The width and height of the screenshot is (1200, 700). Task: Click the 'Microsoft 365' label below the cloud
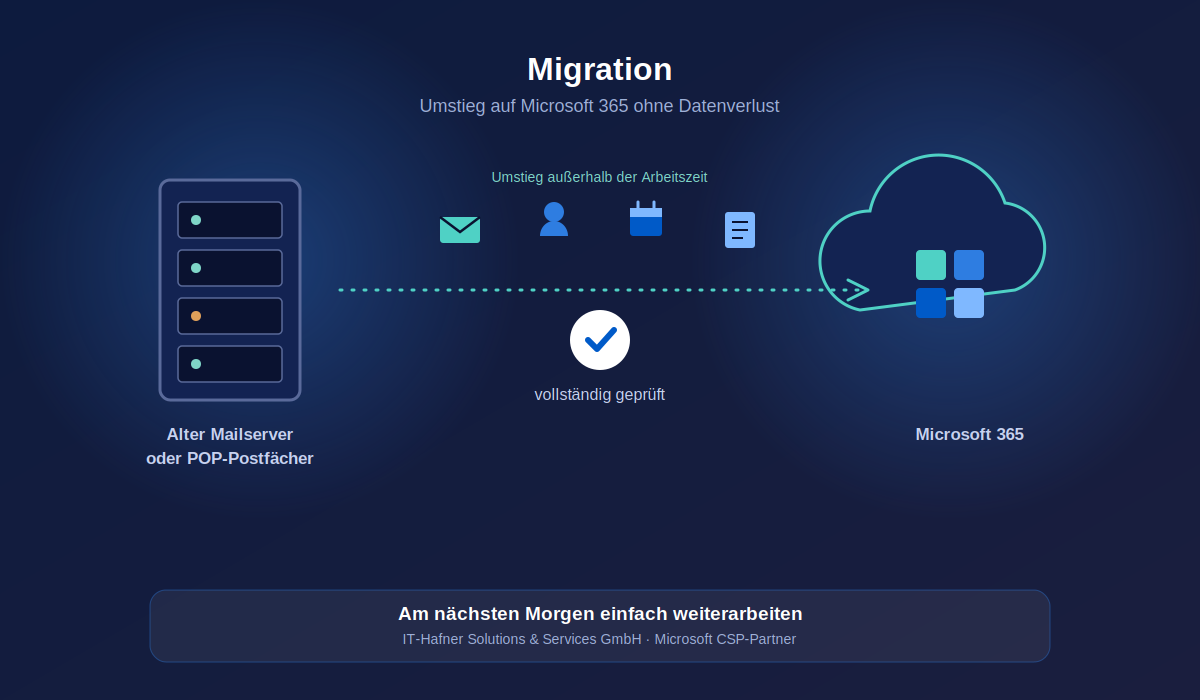tap(970, 435)
